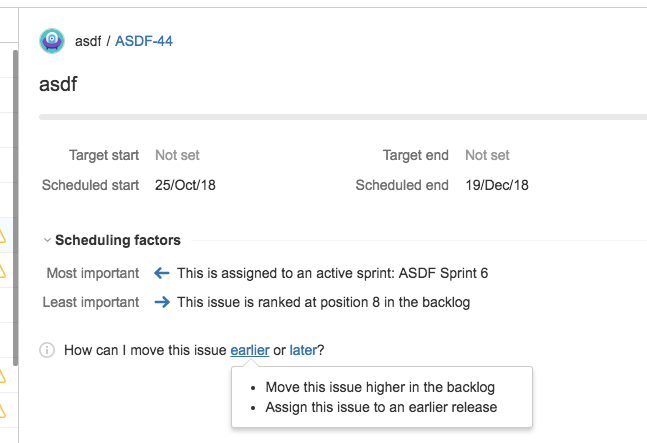Click the 'earlier' link
Viewport: 647px width, 443px height.
(x=249, y=350)
